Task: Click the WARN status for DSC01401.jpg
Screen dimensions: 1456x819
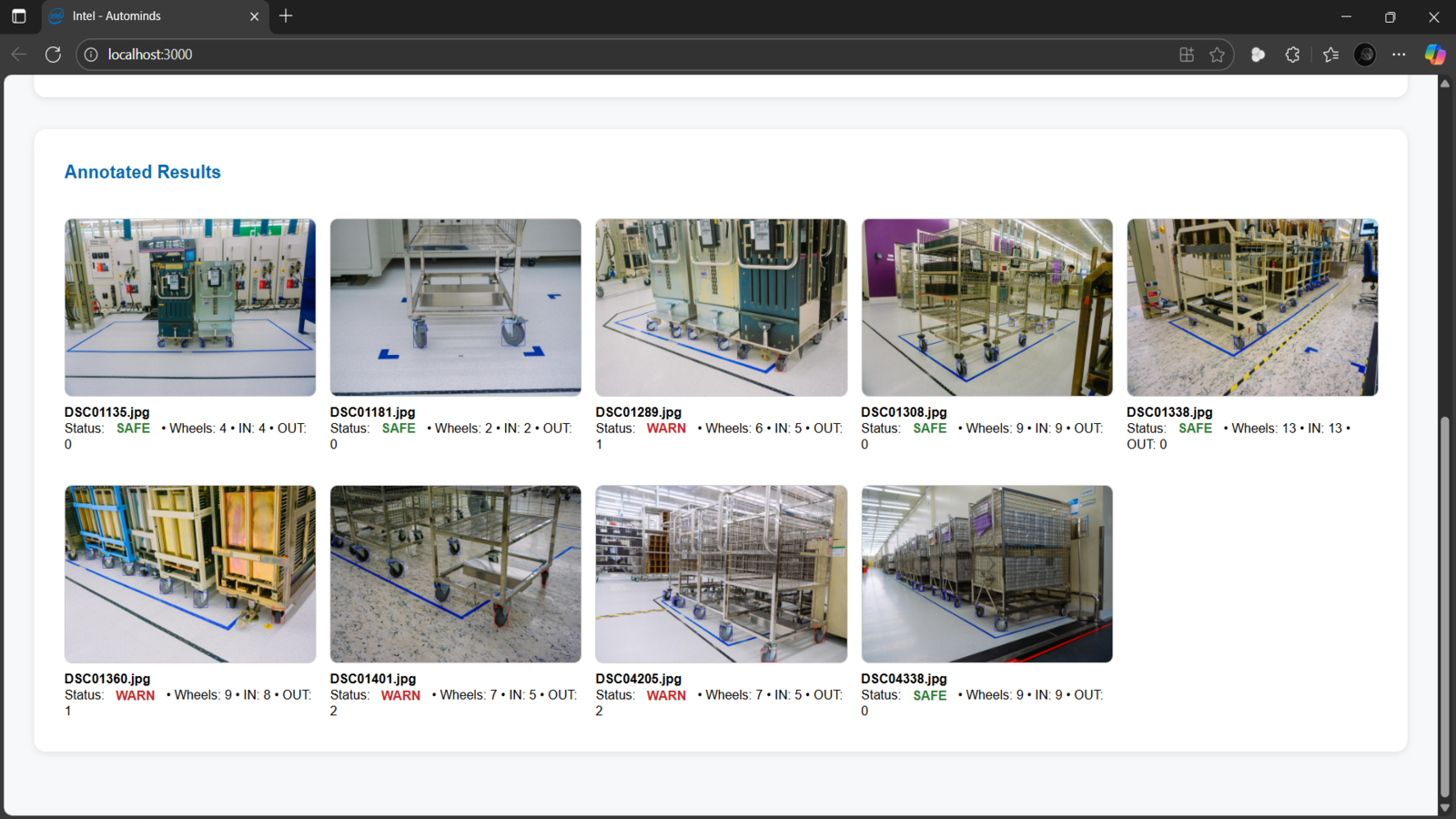Action: click(x=400, y=695)
